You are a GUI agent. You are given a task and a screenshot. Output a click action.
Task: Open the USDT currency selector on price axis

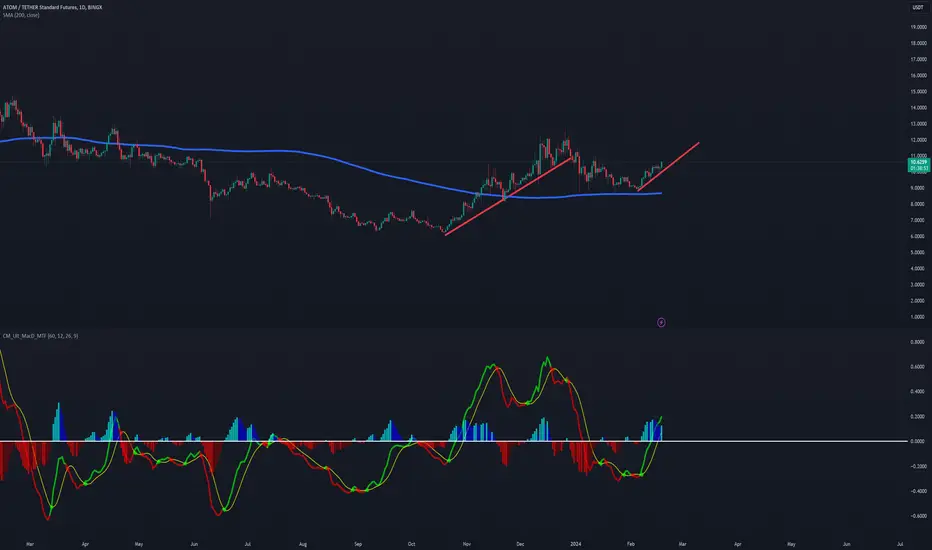(x=918, y=7)
